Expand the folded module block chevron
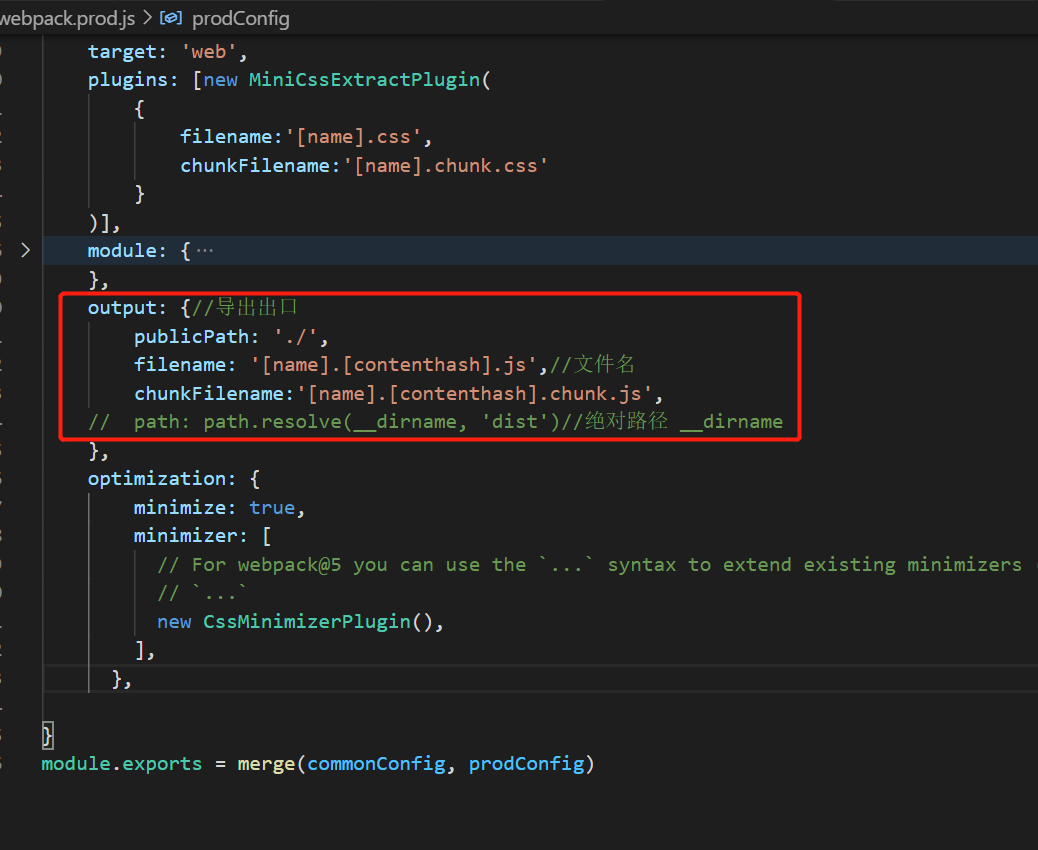Image resolution: width=1038 pixels, height=850 pixels. pos(25,250)
